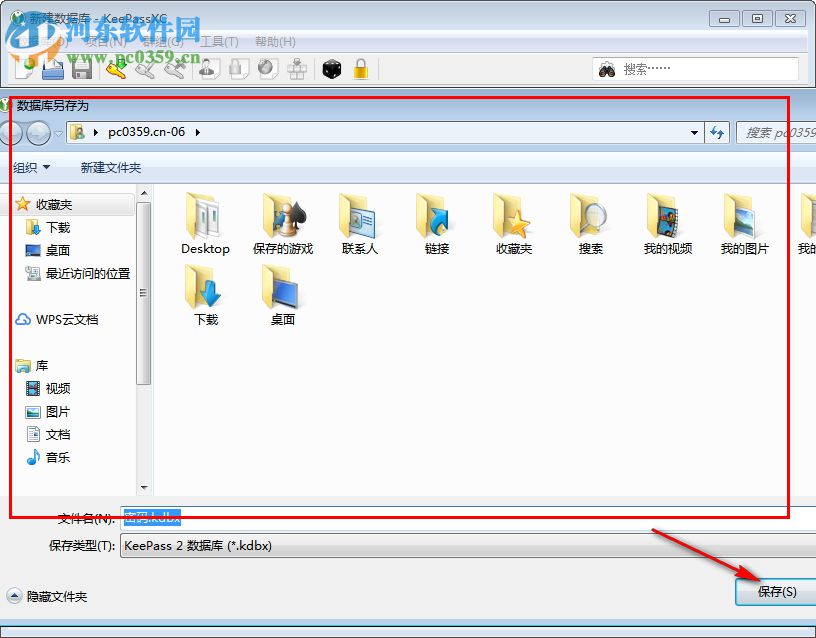This screenshot has height=638, width=816.
Task: Click the edit entry key icon
Action: click(x=145, y=69)
